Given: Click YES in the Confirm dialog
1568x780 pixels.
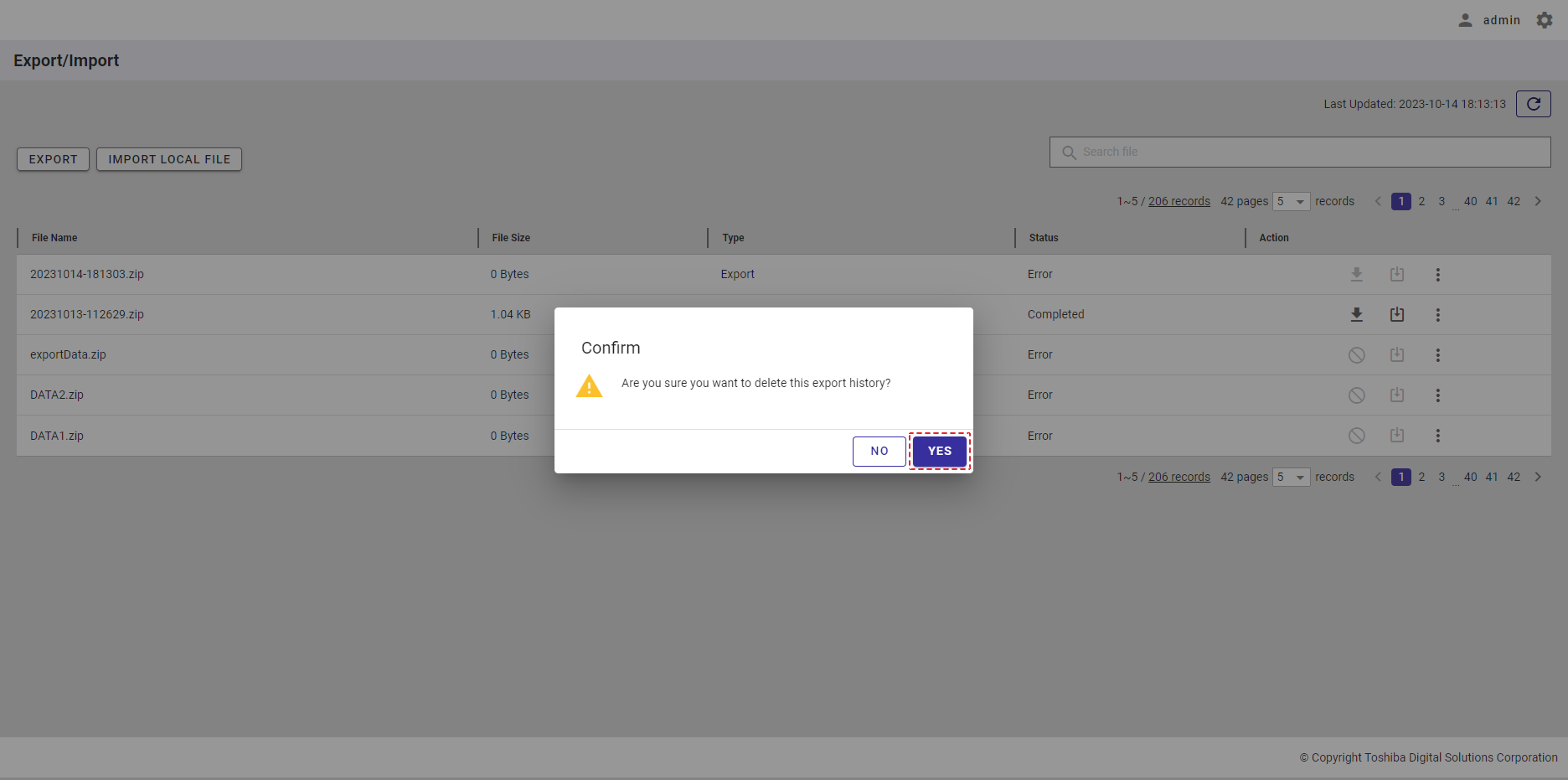Looking at the screenshot, I should [x=939, y=451].
